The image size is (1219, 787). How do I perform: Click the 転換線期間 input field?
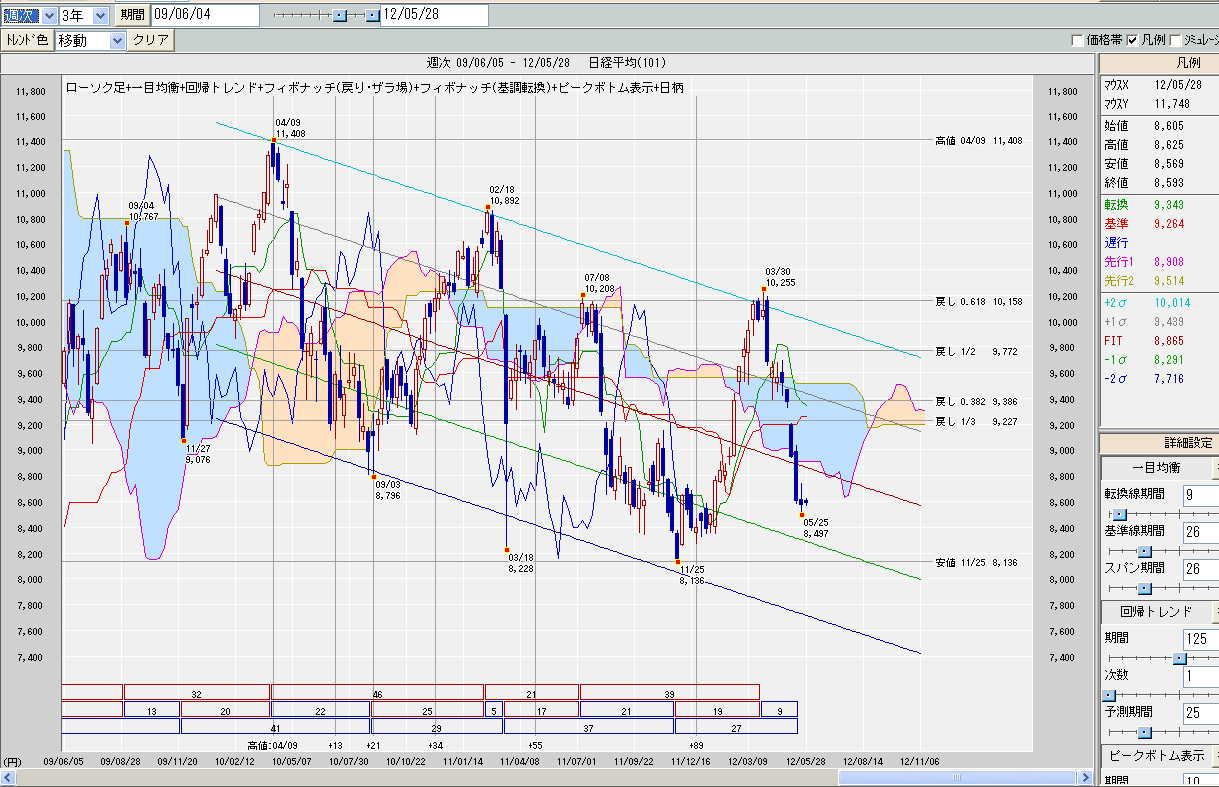coord(1201,494)
